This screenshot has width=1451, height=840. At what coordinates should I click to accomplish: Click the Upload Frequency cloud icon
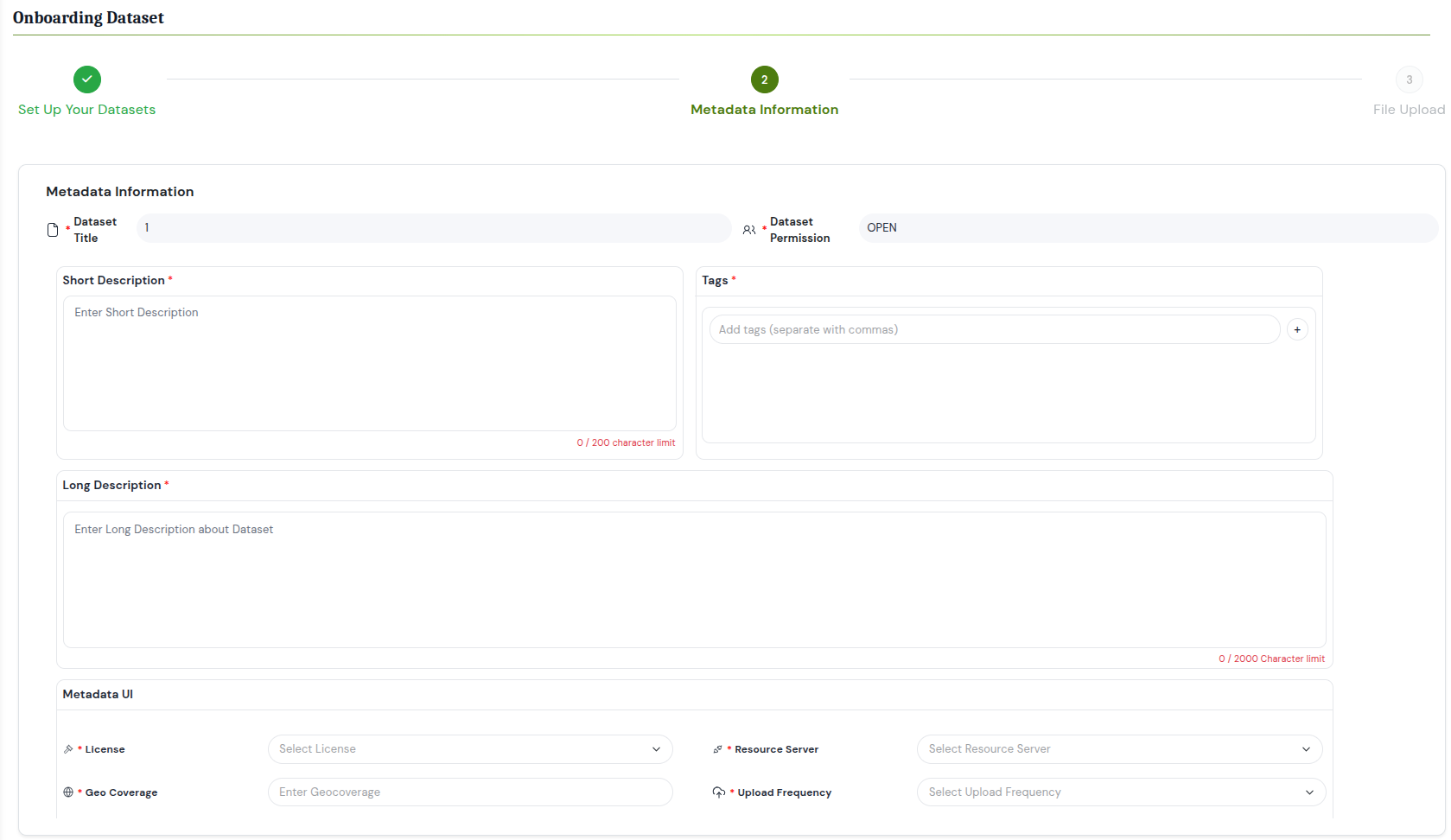click(x=719, y=792)
